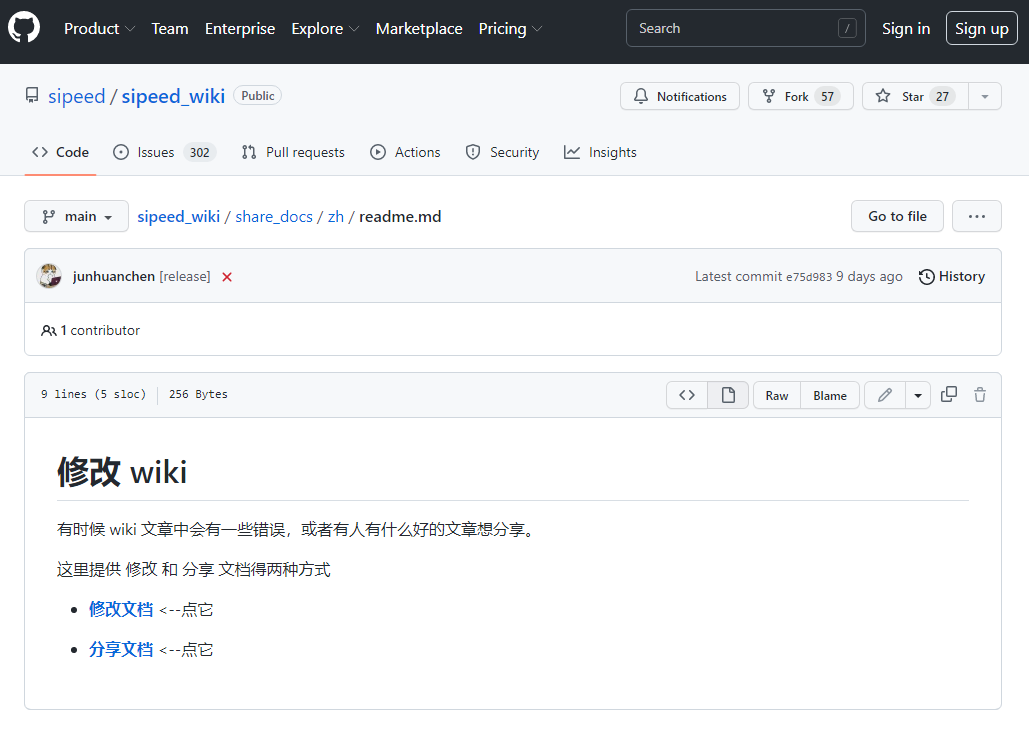Open the star lists dropdown arrow
Image resolution: width=1029 pixels, height=730 pixels.
pos(984,97)
